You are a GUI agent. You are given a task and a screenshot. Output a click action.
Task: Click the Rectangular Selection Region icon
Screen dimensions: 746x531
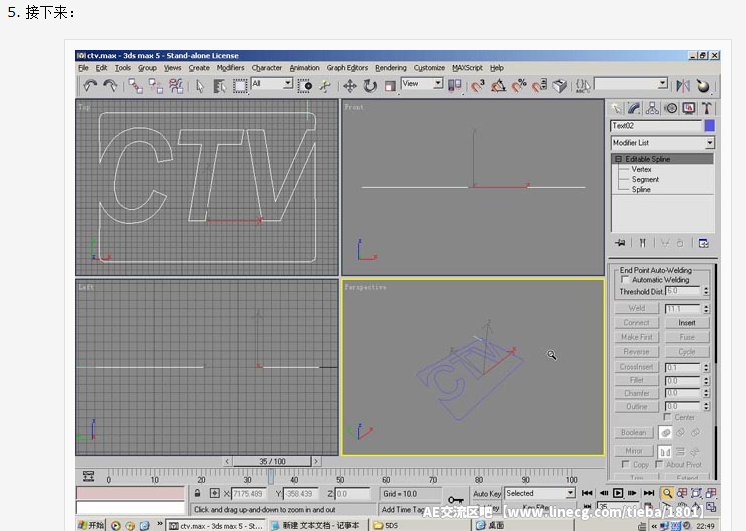pyautogui.click(x=240, y=86)
